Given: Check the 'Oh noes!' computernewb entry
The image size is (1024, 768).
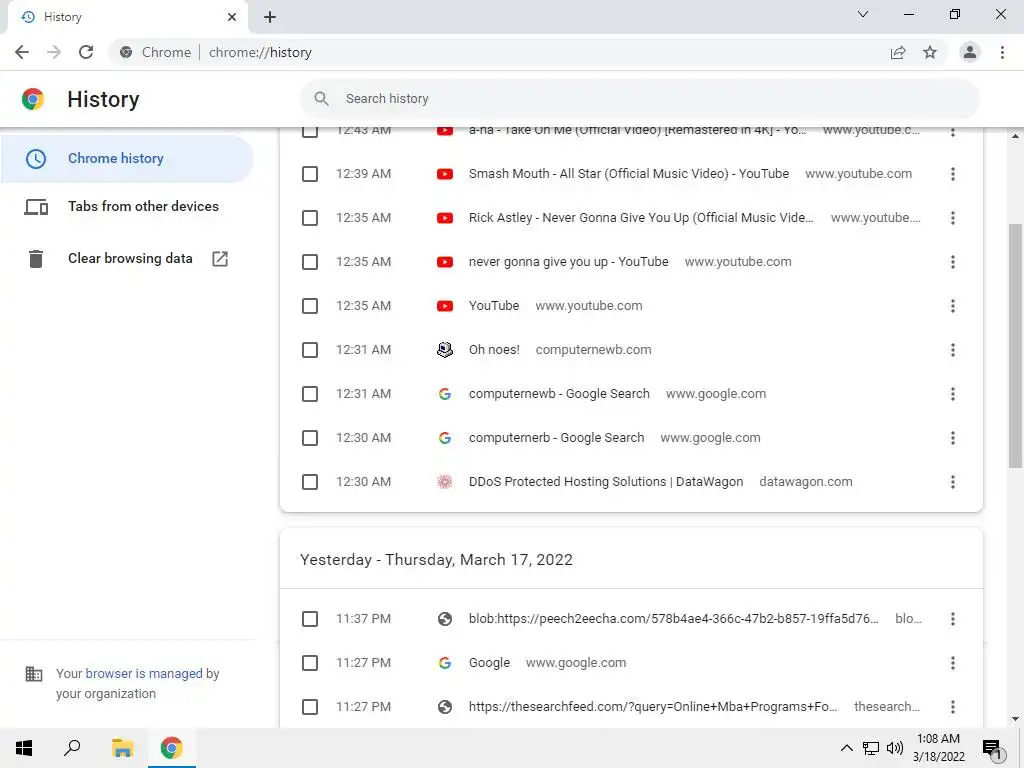Looking at the screenshot, I should (310, 350).
